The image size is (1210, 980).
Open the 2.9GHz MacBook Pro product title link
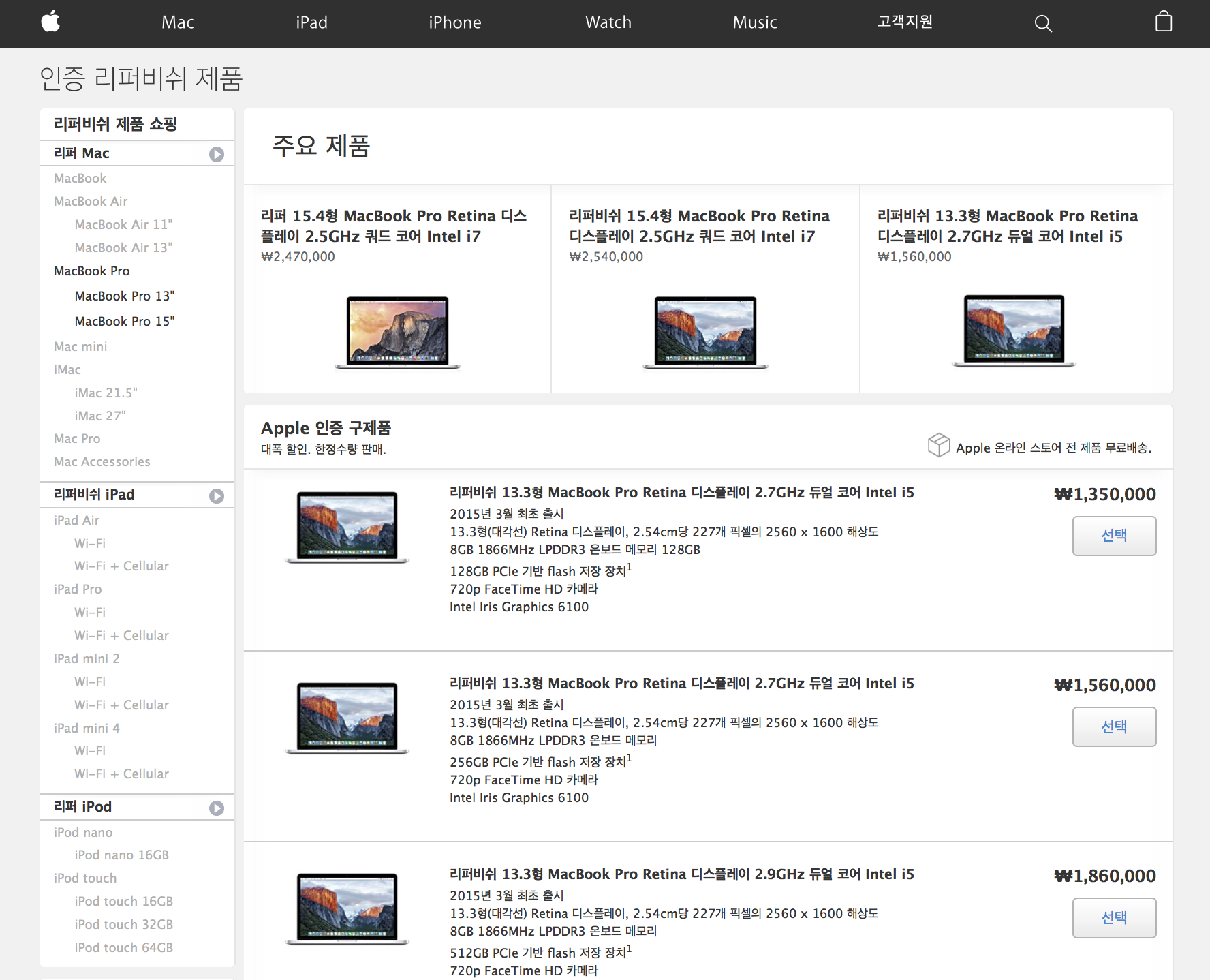click(x=681, y=874)
